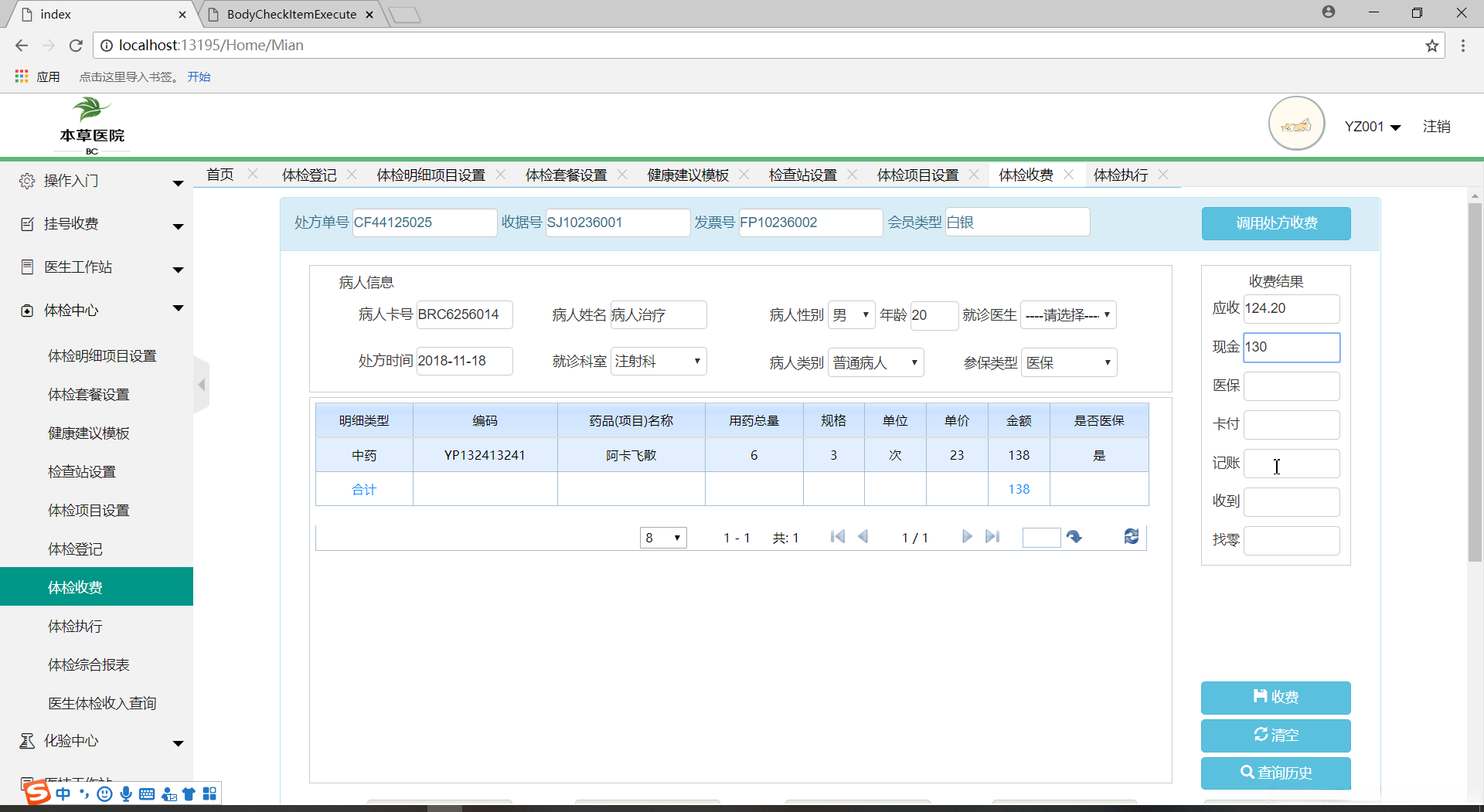Click the 查询历史 button

(x=1275, y=773)
